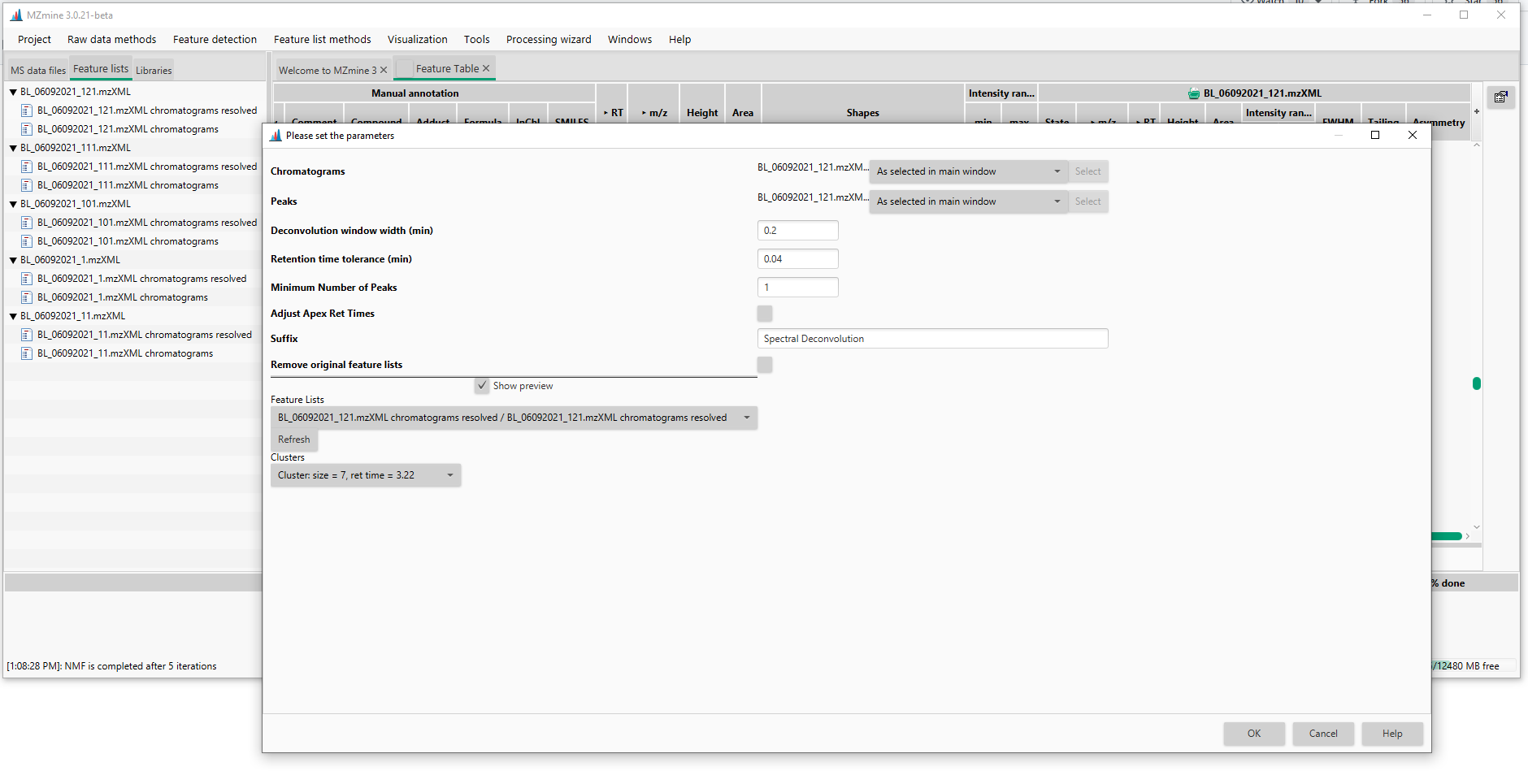Image resolution: width=1528 pixels, height=784 pixels.
Task: Enable Adjust Apex Ret Times
Action: click(x=764, y=313)
